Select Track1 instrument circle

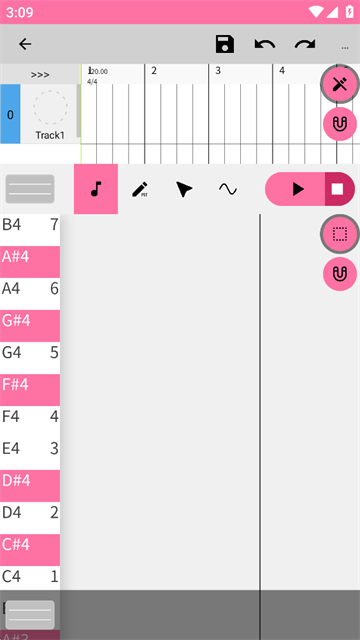pyautogui.click(x=50, y=107)
